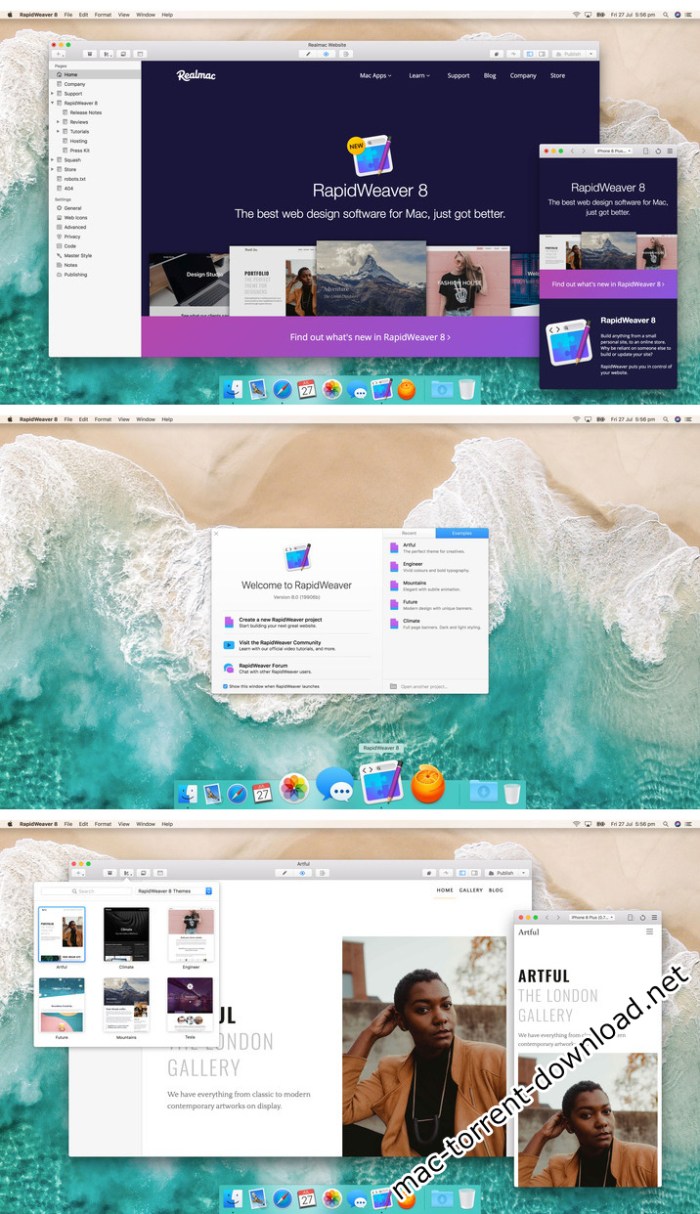Screen dimensions: 700x1214
Task: Collapse the RapidWeaver 8 page in Realmac sidebar
Action: click(53, 103)
